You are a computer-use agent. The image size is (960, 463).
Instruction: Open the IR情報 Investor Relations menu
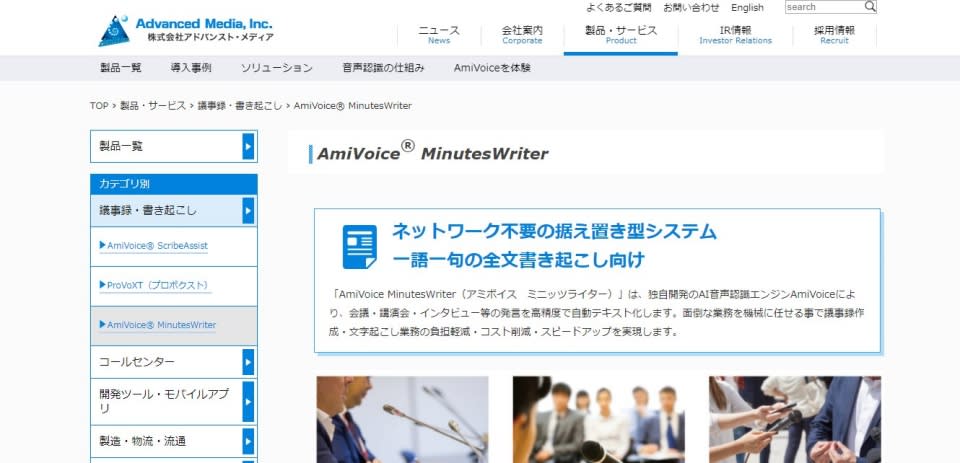coord(735,35)
